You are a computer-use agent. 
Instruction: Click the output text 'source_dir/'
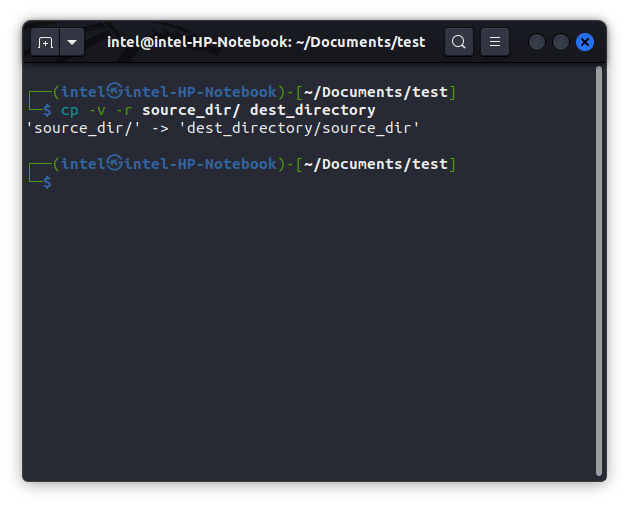click(83, 128)
